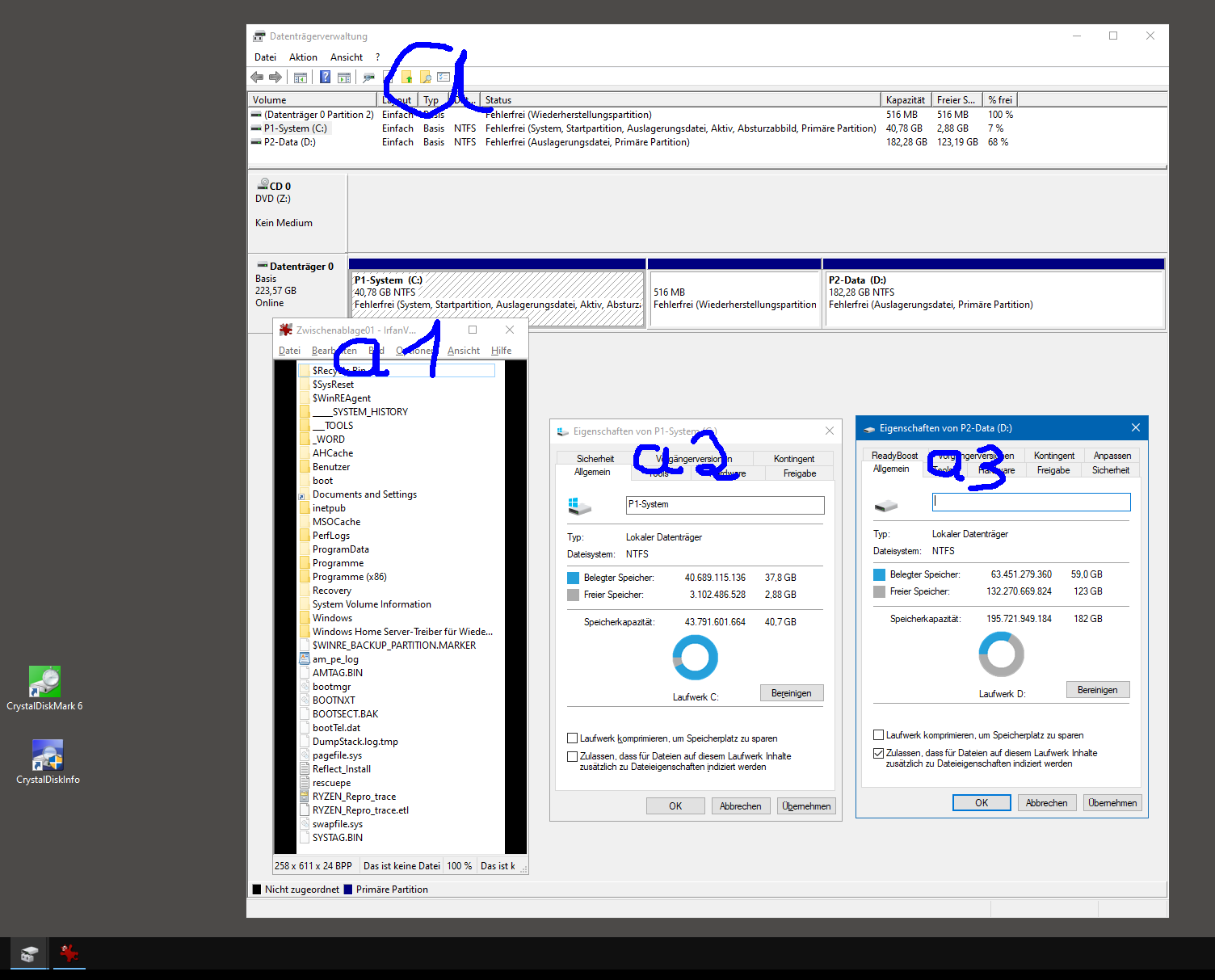Switch to Datenträgerverwaltung taskbar icon

[x=29, y=954]
